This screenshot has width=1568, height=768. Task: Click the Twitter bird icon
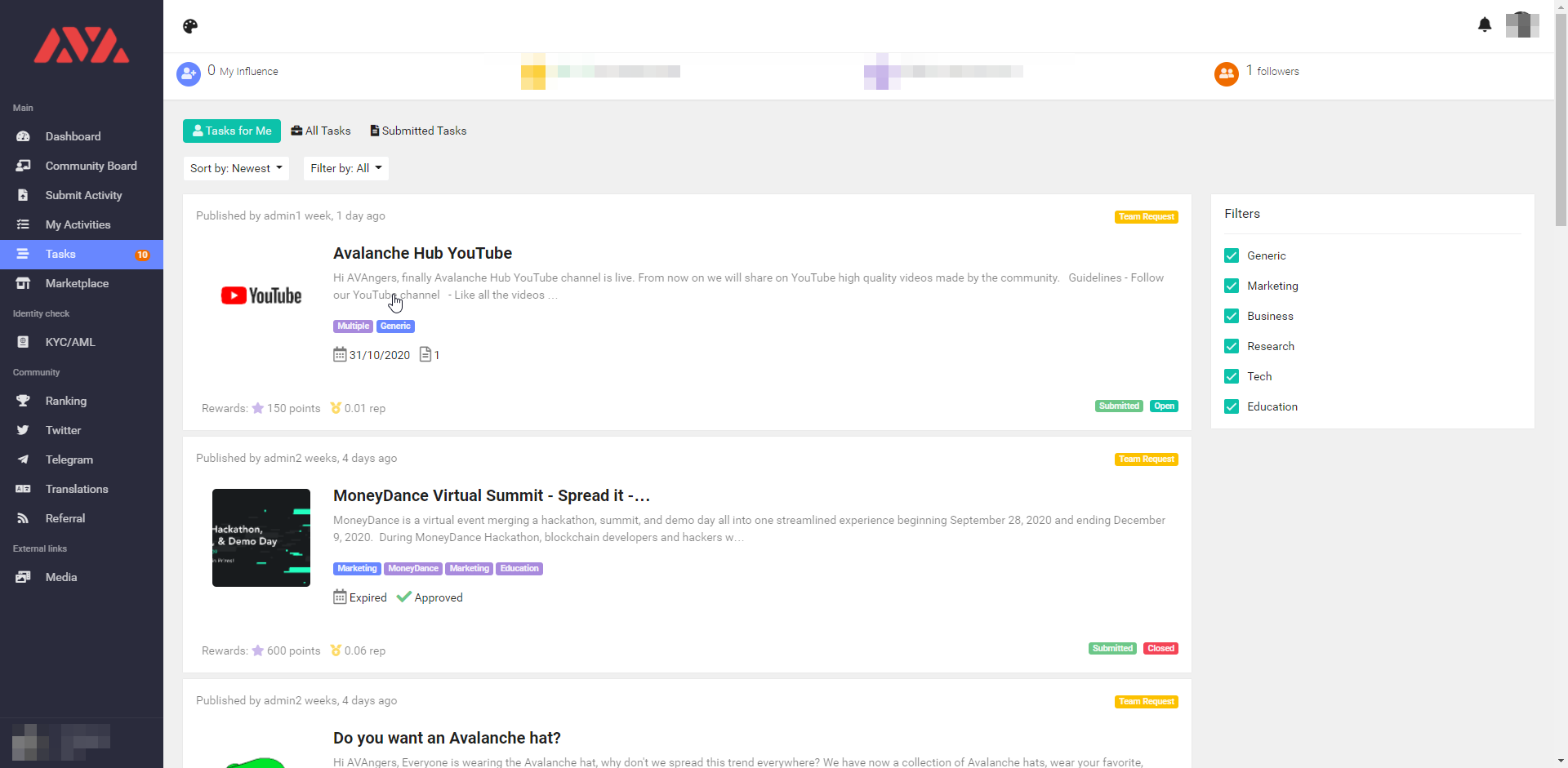click(x=23, y=430)
